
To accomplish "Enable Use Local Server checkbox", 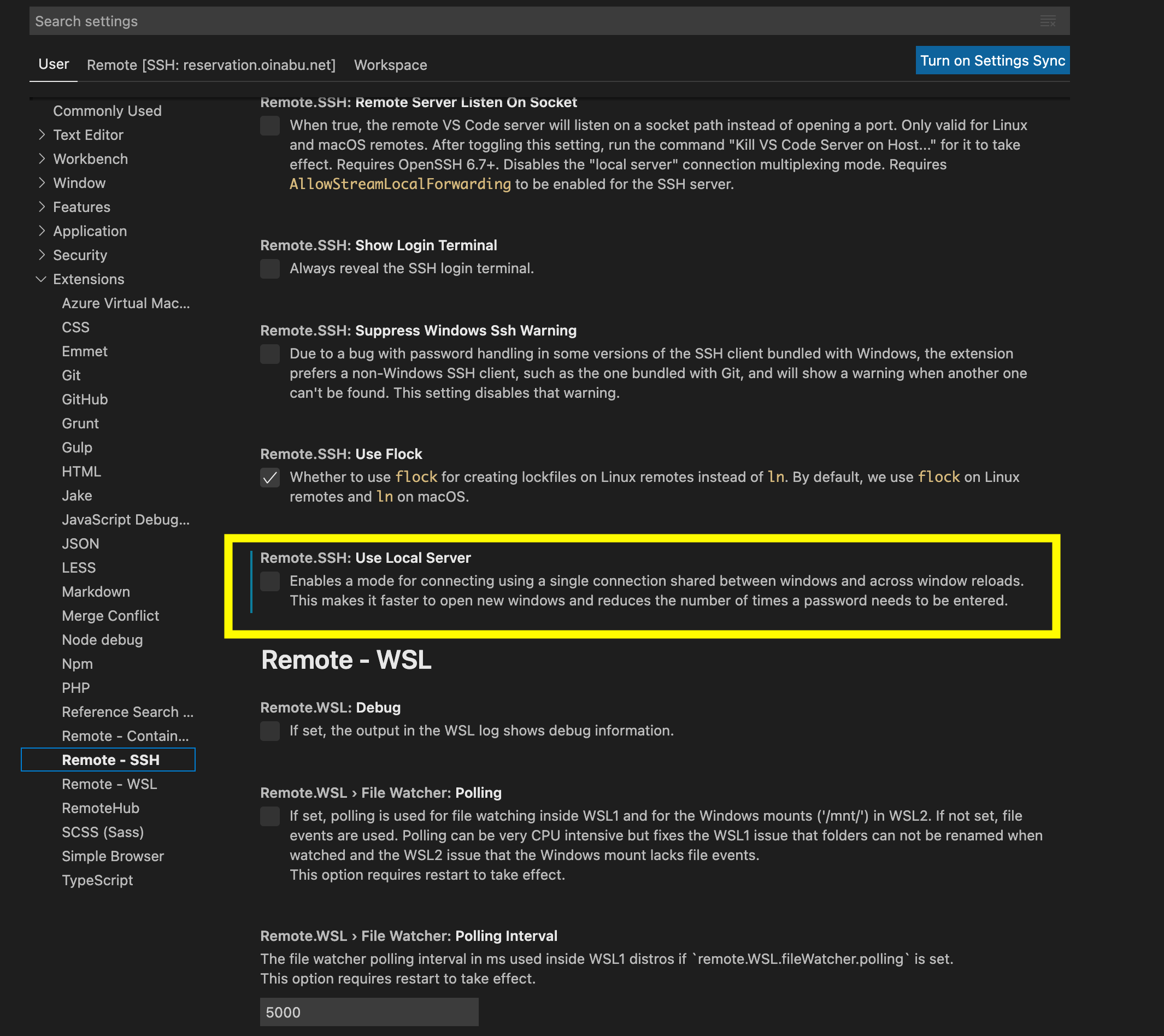I will point(270,581).
